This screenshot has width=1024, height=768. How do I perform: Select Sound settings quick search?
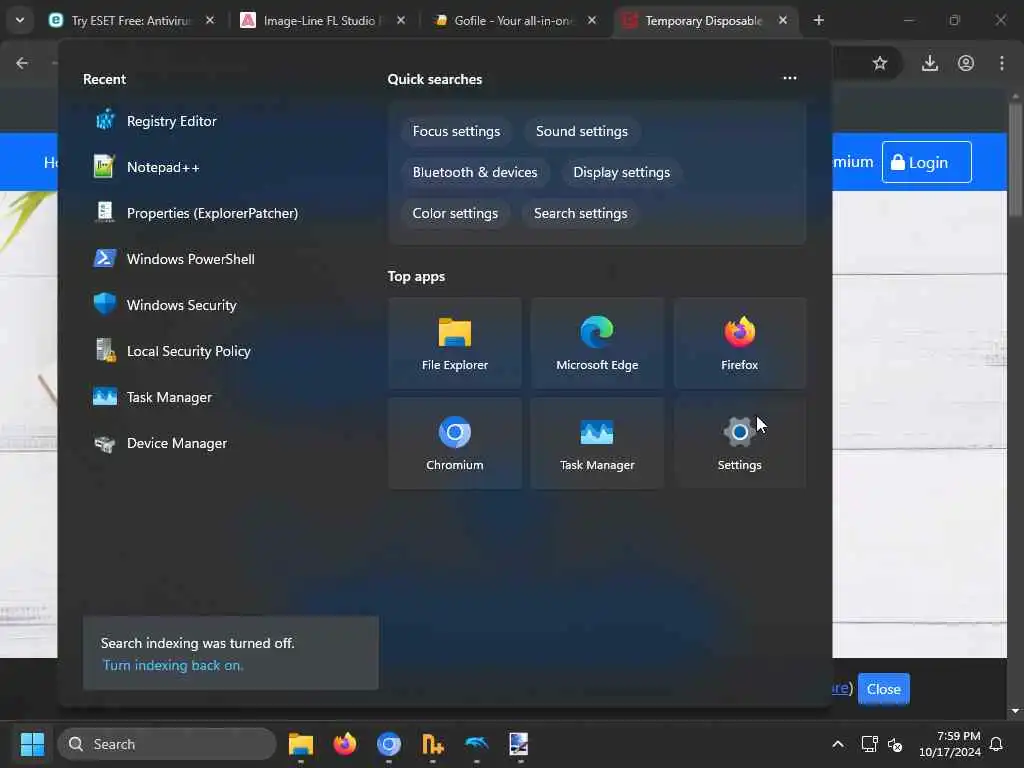tap(581, 131)
